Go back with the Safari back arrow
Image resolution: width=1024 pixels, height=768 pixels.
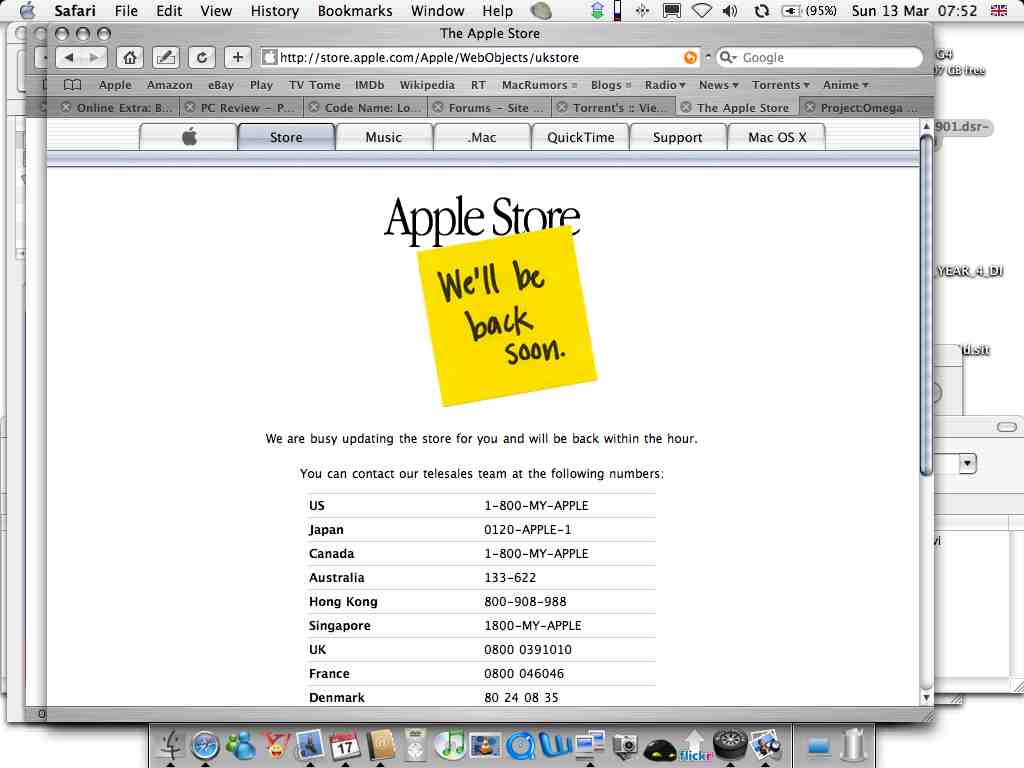[x=69, y=57]
